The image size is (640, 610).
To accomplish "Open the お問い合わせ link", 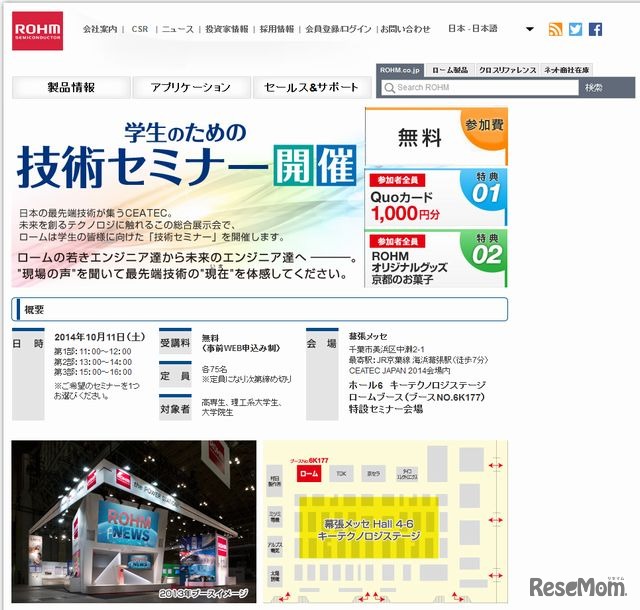I will click(x=405, y=29).
